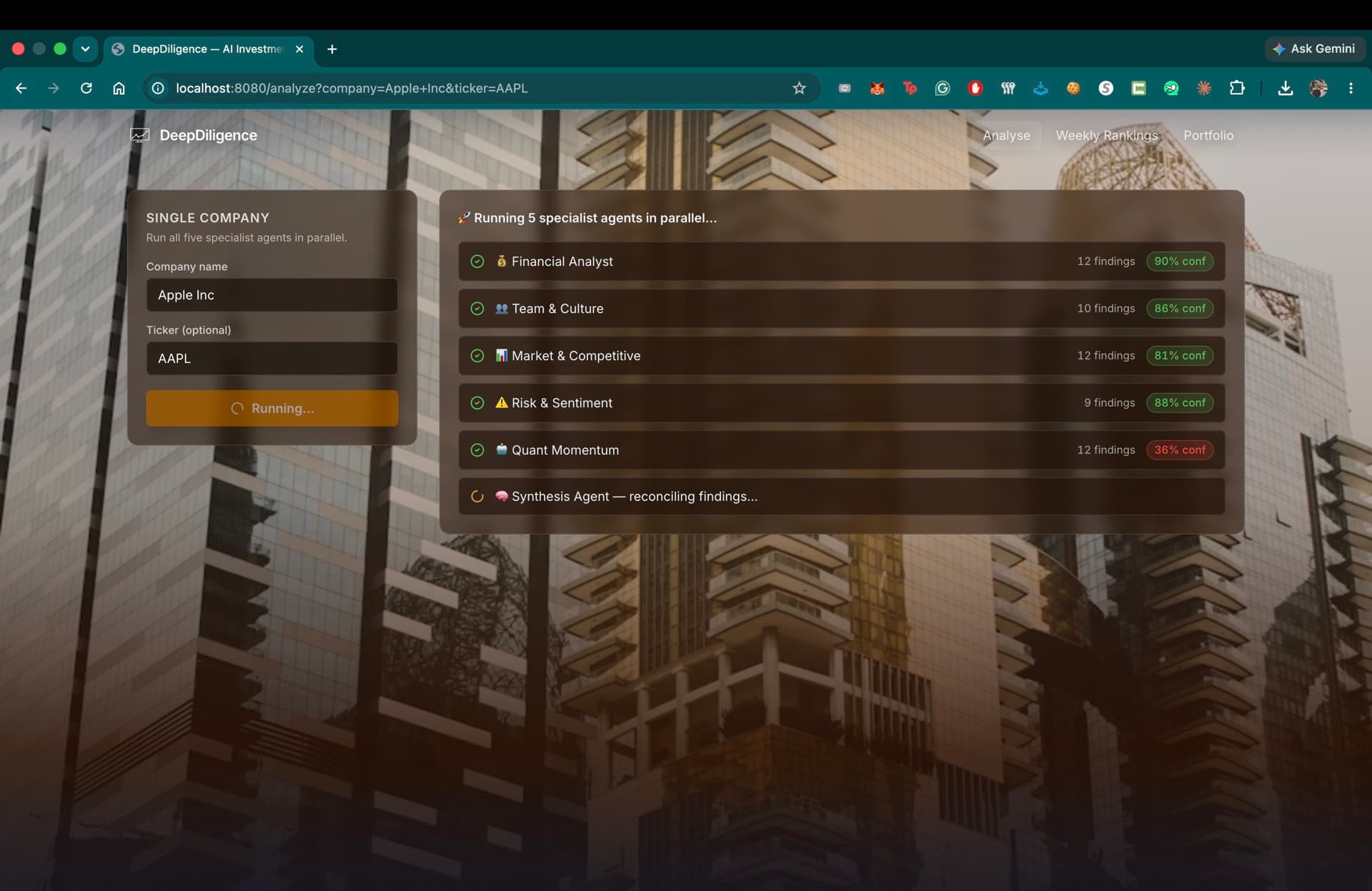Click the camera screenshot extension icon

click(x=845, y=88)
